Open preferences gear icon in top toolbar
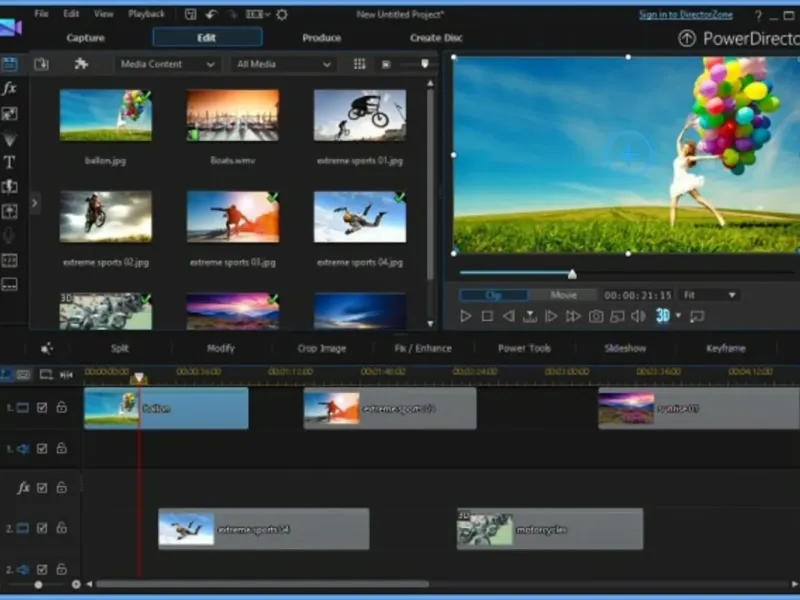The width and height of the screenshot is (800, 600). [281, 14]
